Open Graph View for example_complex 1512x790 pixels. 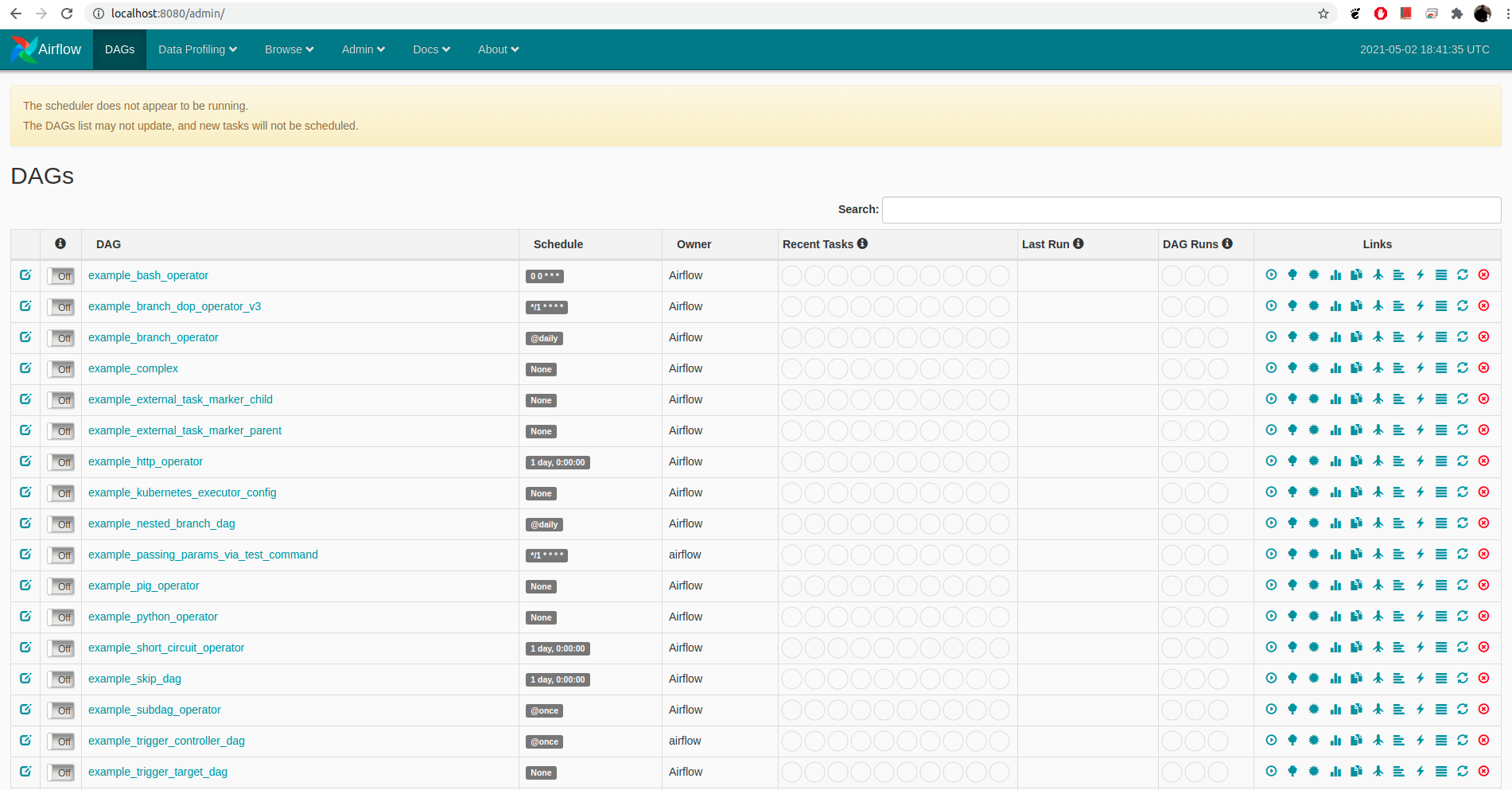(x=1314, y=368)
